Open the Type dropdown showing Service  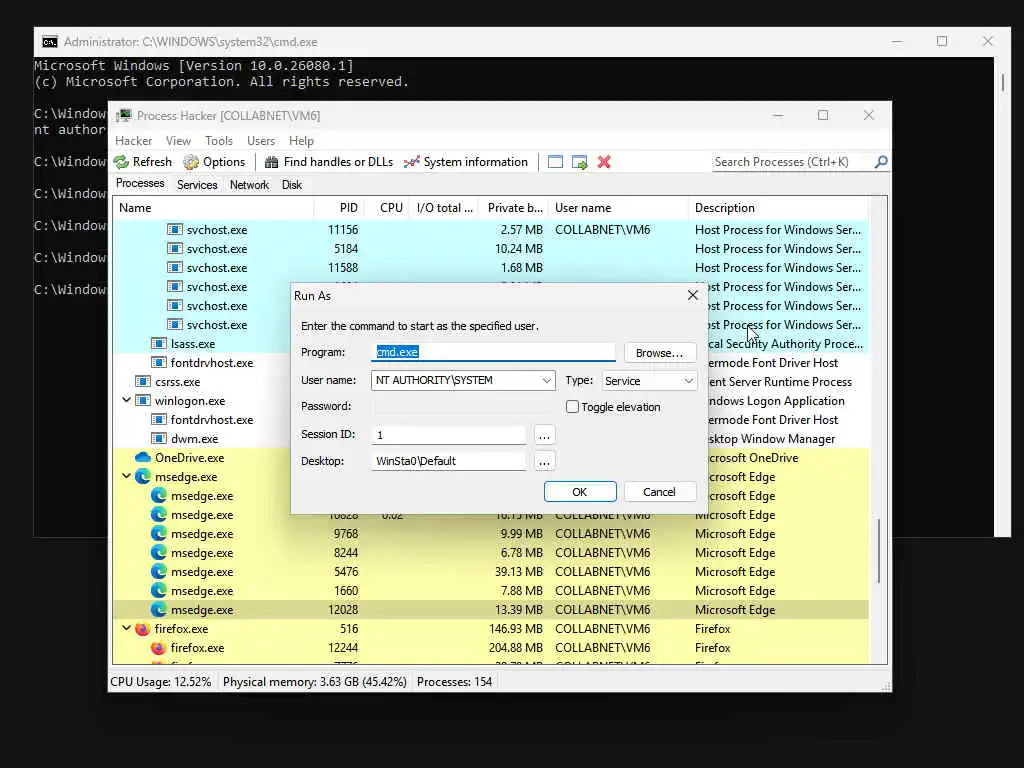tap(688, 381)
